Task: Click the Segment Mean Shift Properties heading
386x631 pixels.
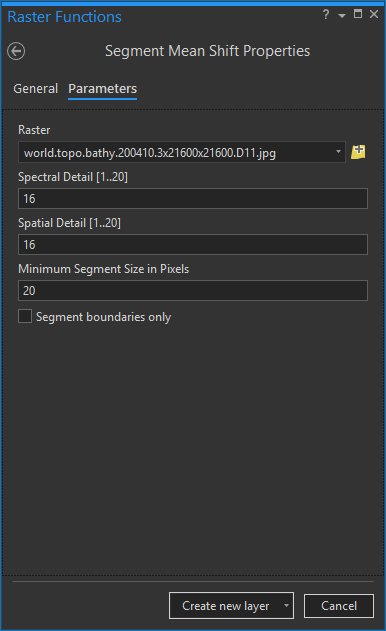Action: (x=207, y=51)
